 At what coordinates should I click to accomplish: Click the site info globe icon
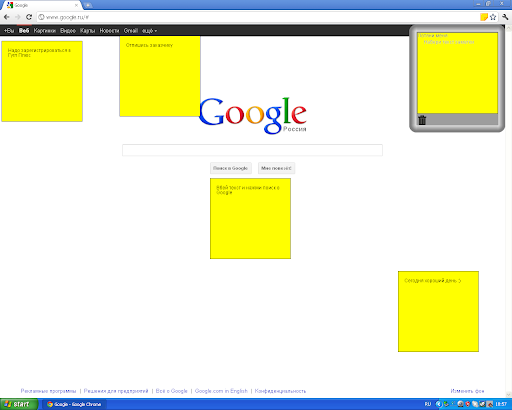[x=41, y=17]
